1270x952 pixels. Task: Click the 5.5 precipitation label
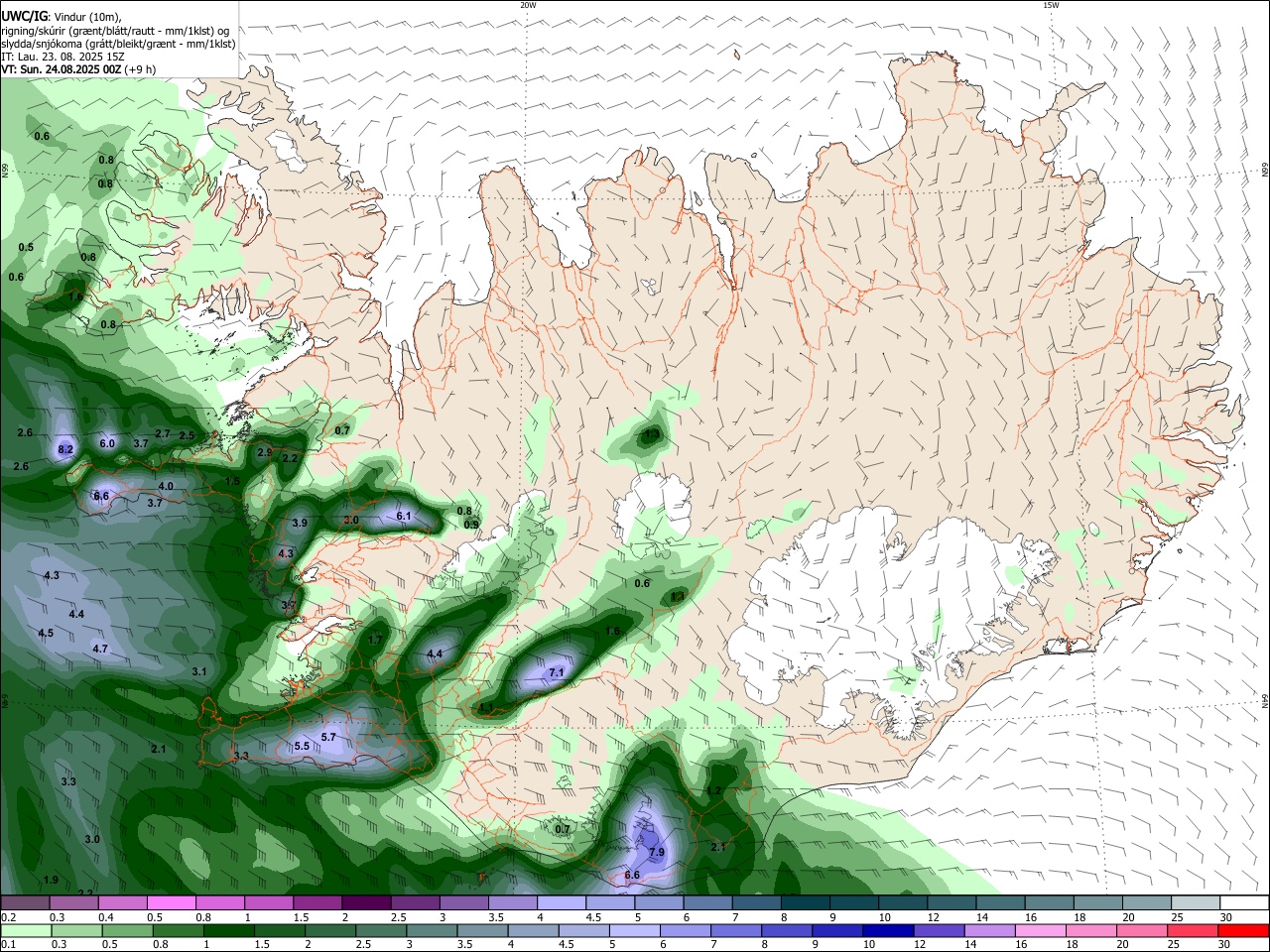(x=302, y=746)
